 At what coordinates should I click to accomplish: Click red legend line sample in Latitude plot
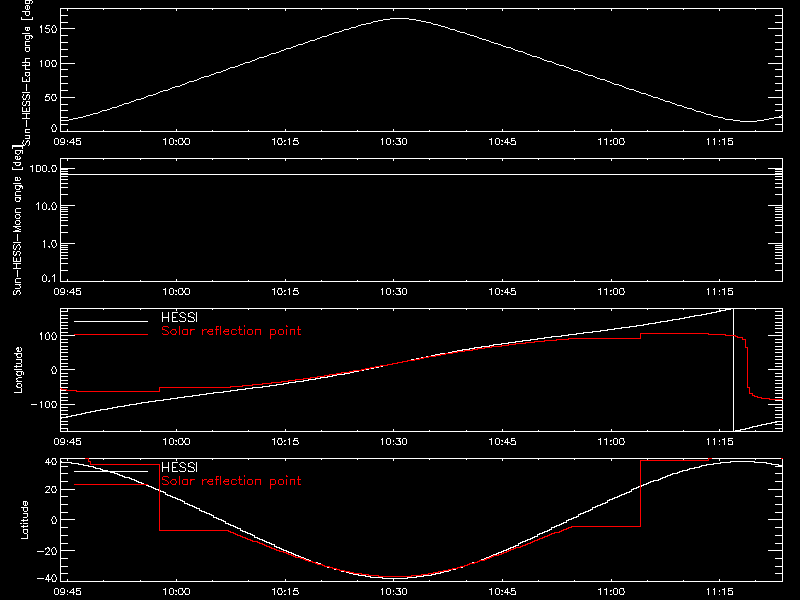(111, 484)
